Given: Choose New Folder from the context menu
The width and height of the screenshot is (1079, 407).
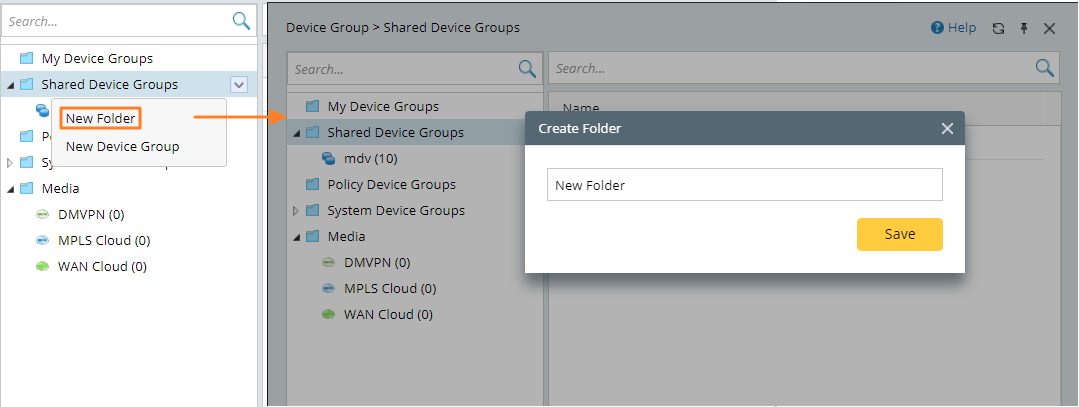Looking at the screenshot, I should click(100, 118).
